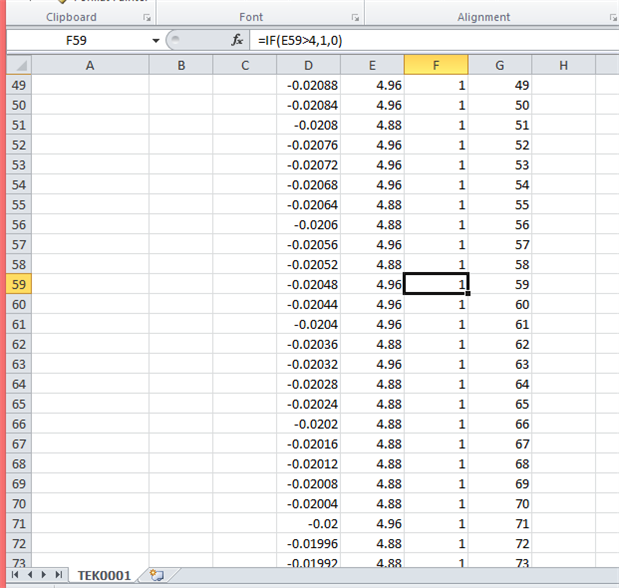The height and width of the screenshot is (588, 619).
Task: Select the TEK0001 sheet tab
Action: coord(105,575)
